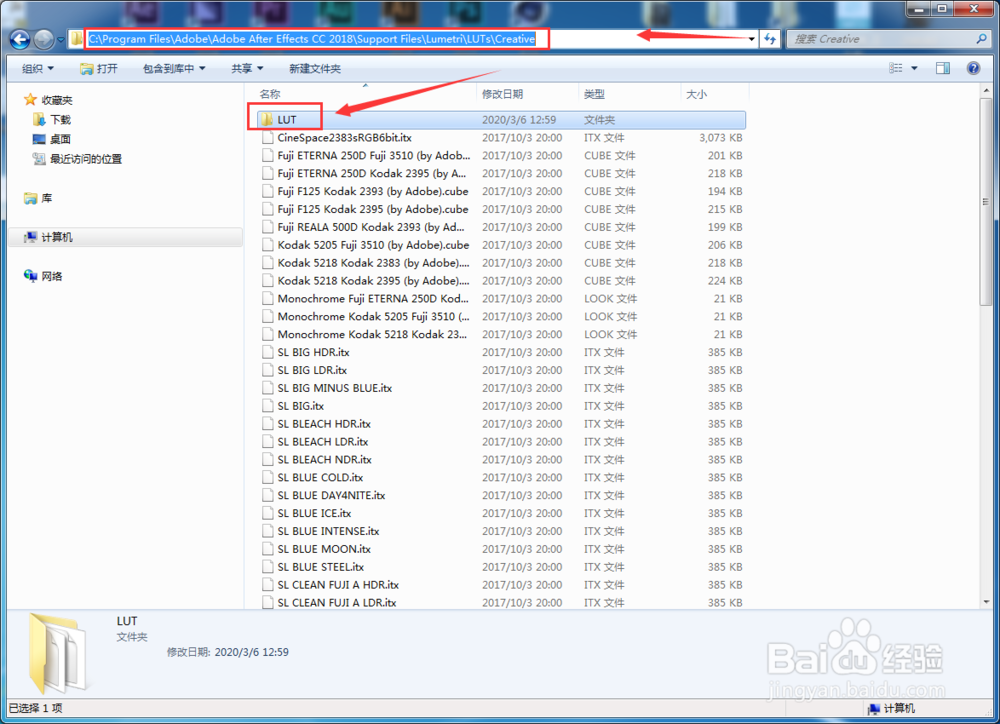Click the change view icon
This screenshot has width=1000, height=724.
click(x=896, y=68)
